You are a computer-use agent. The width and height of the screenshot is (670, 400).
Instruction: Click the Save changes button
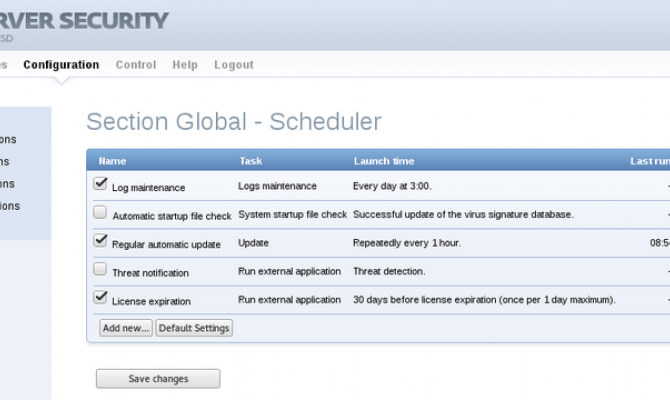point(158,379)
